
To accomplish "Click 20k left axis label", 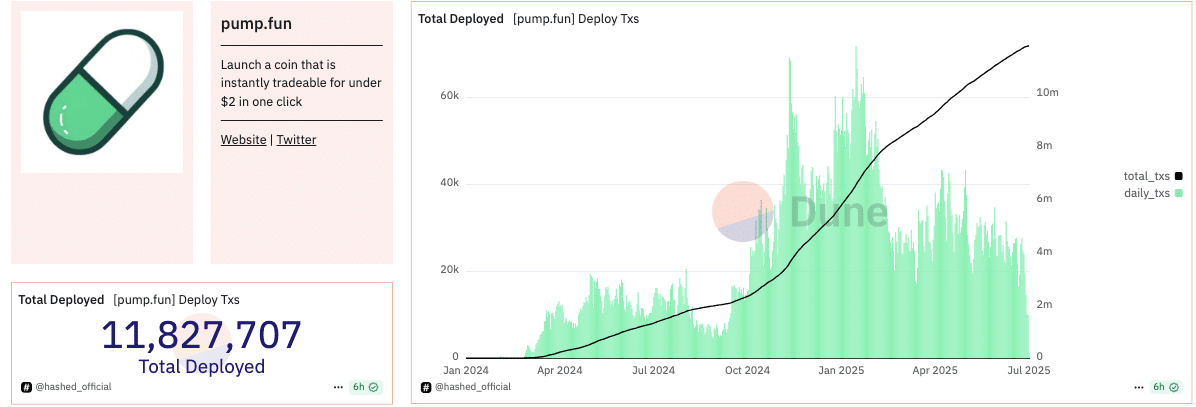I will tap(448, 270).
